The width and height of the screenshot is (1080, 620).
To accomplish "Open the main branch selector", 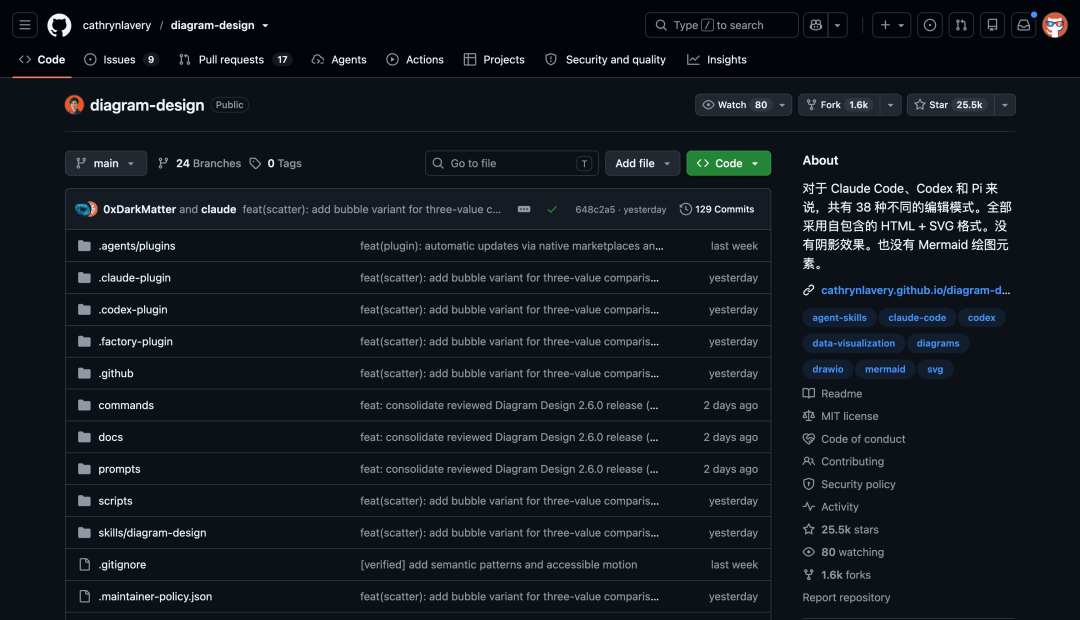I will tap(106, 163).
